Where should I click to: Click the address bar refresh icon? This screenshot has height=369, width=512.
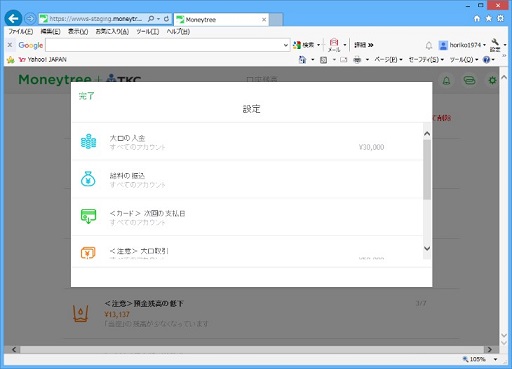[x=166, y=19]
